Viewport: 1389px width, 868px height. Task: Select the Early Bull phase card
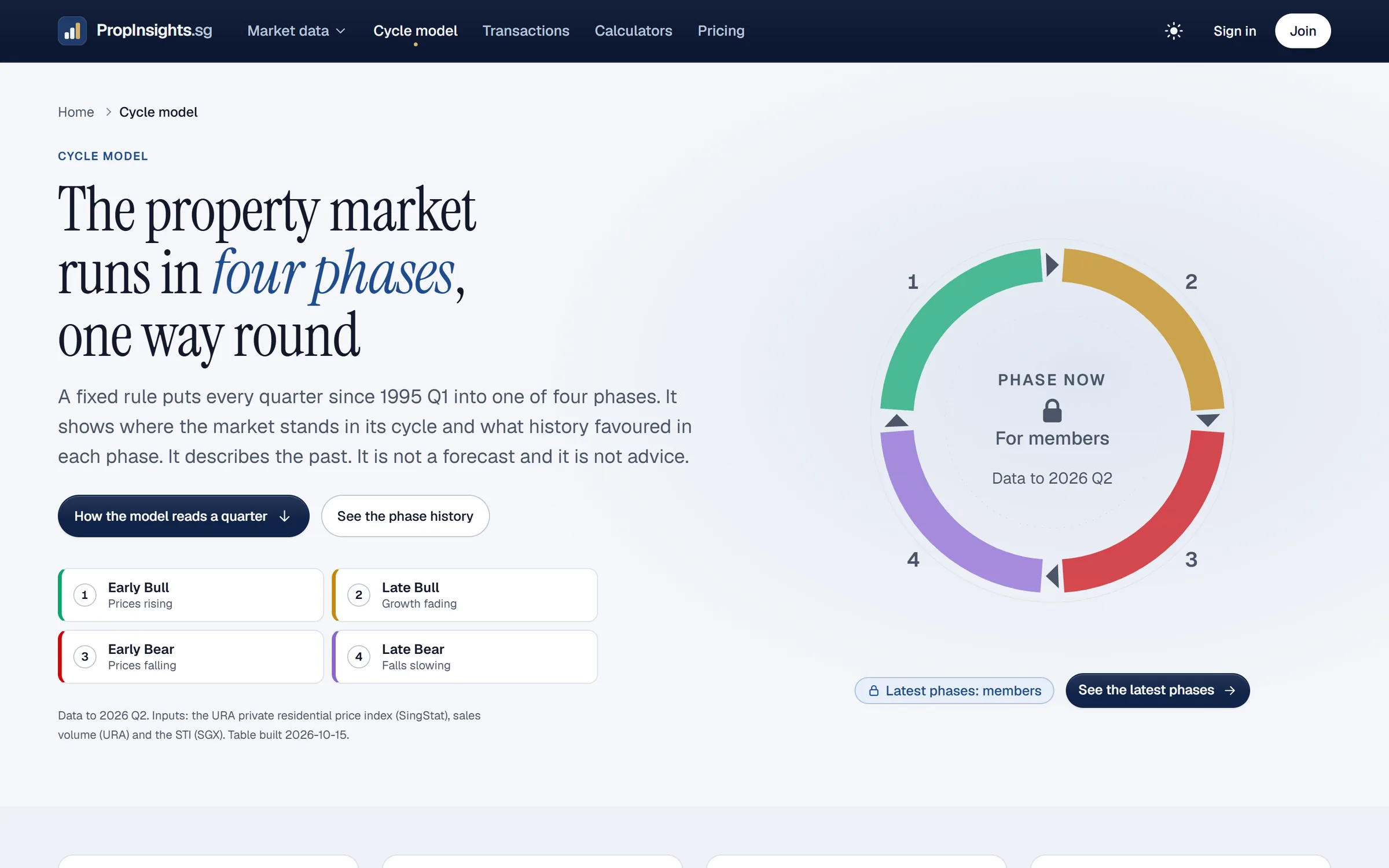click(190, 595)
